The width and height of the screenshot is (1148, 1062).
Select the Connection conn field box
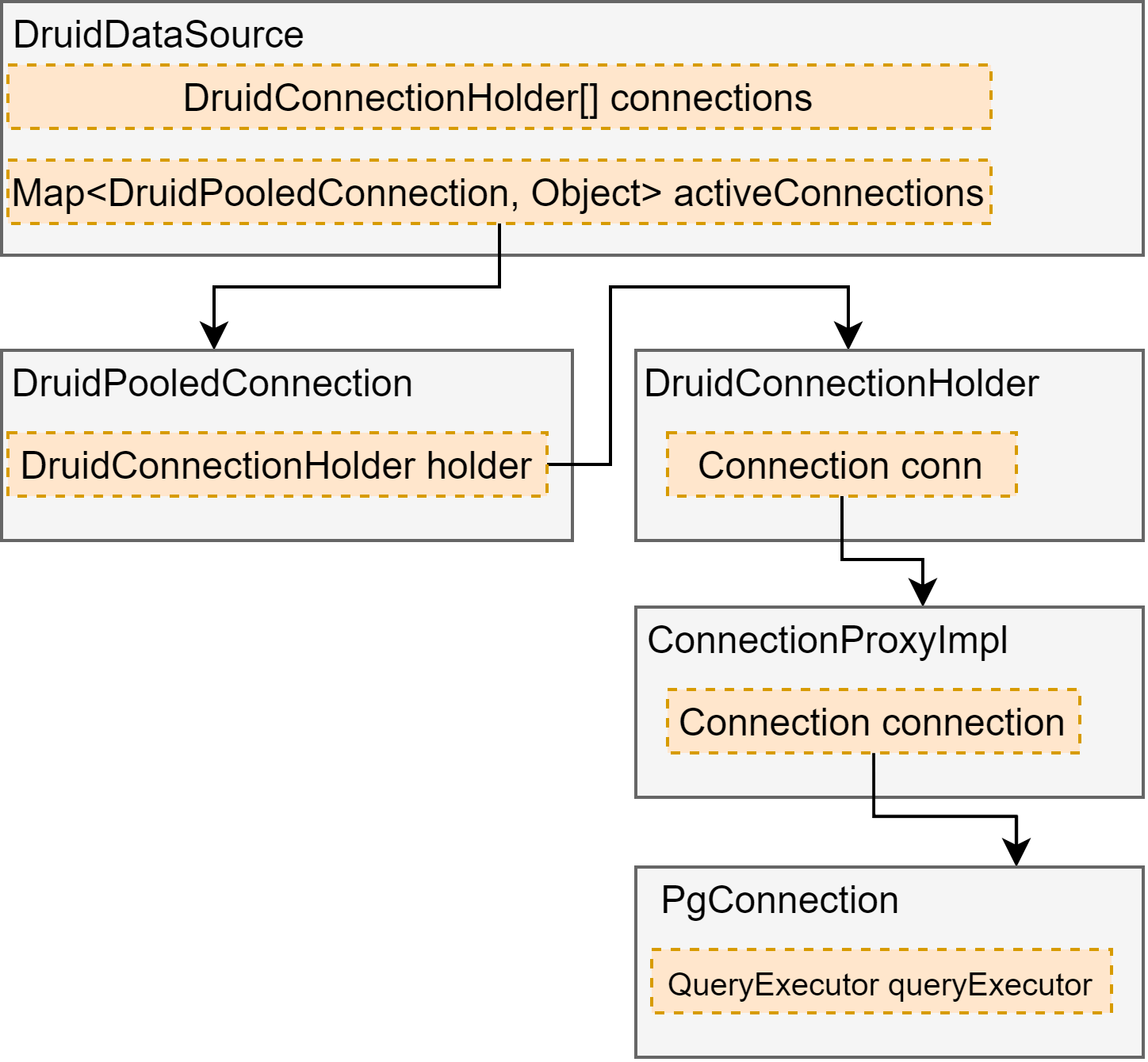[842, 464]
